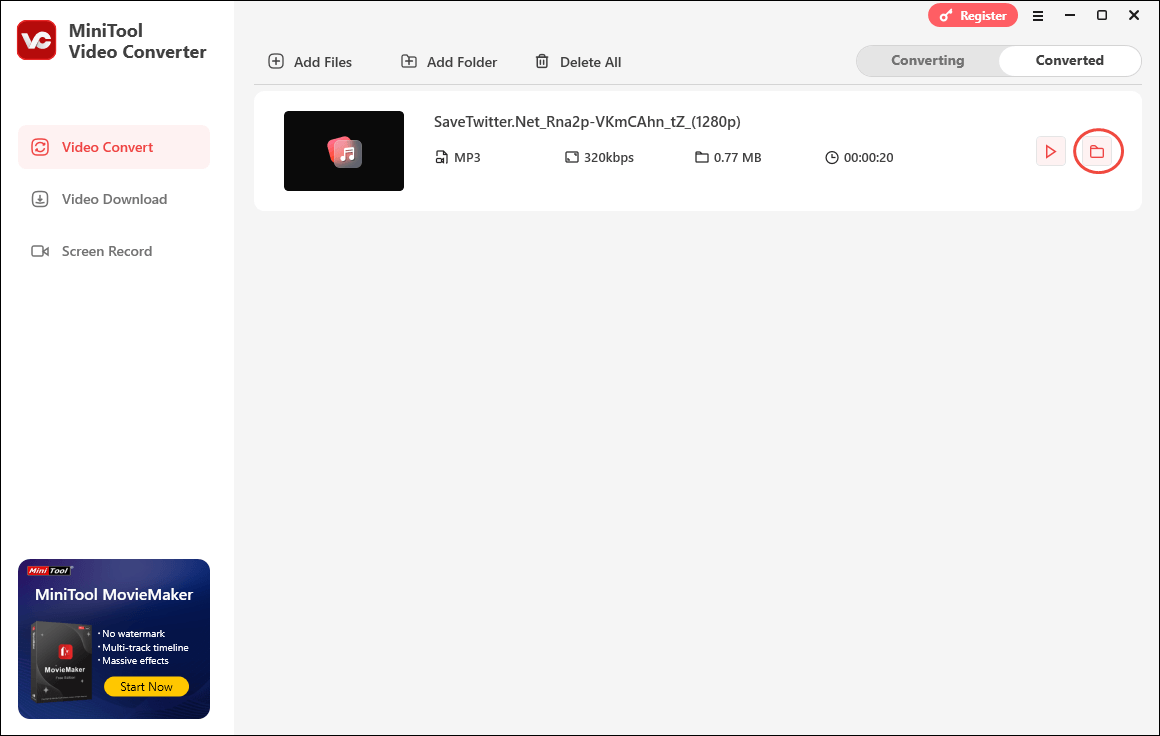Close the MiniTool Video Converter window

pos(1133,16)
